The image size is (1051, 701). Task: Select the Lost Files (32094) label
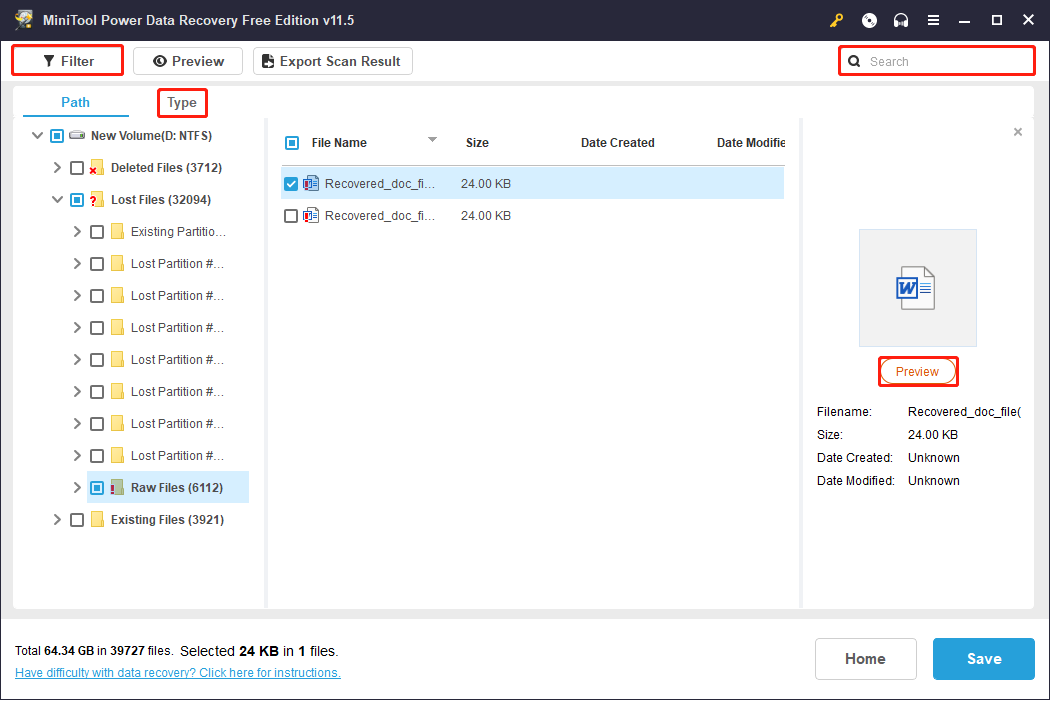161,200
